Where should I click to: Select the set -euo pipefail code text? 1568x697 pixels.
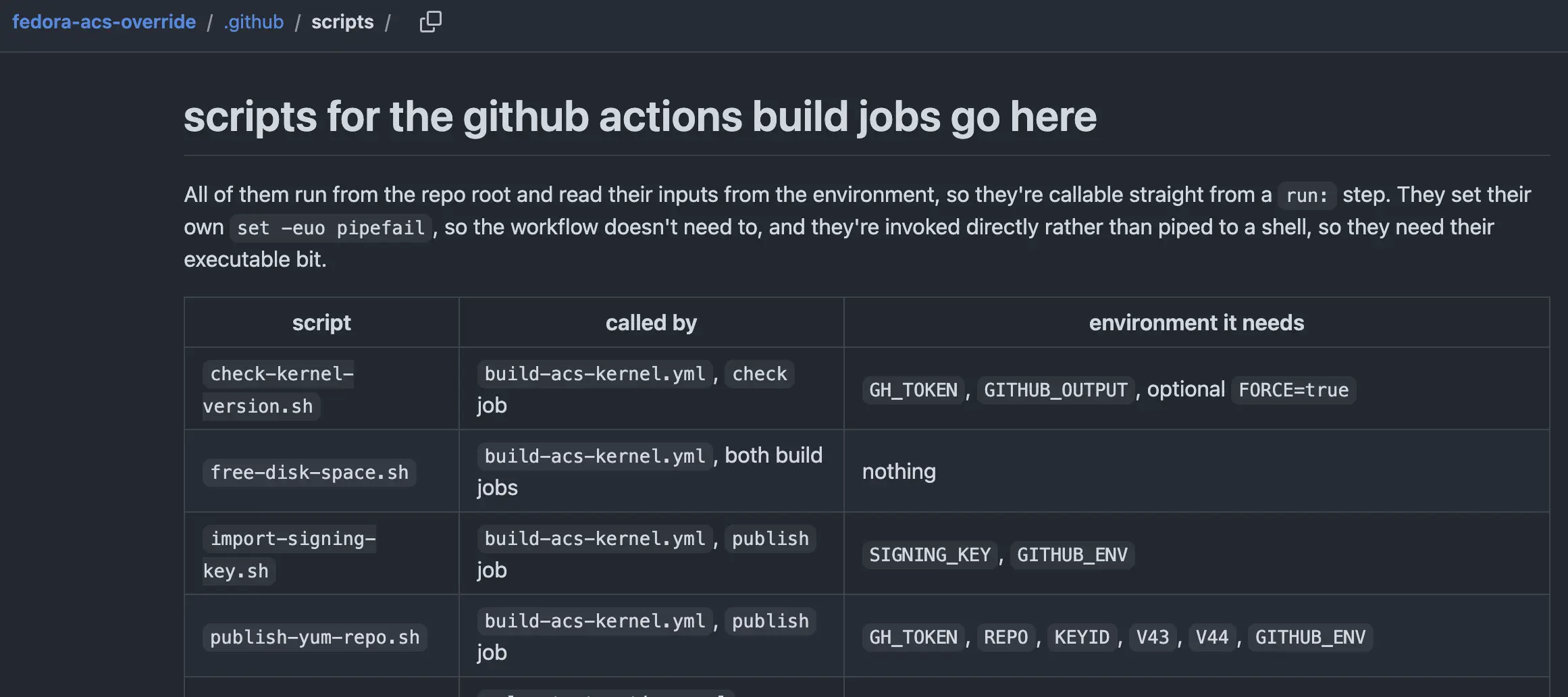[x=331, y=228]
